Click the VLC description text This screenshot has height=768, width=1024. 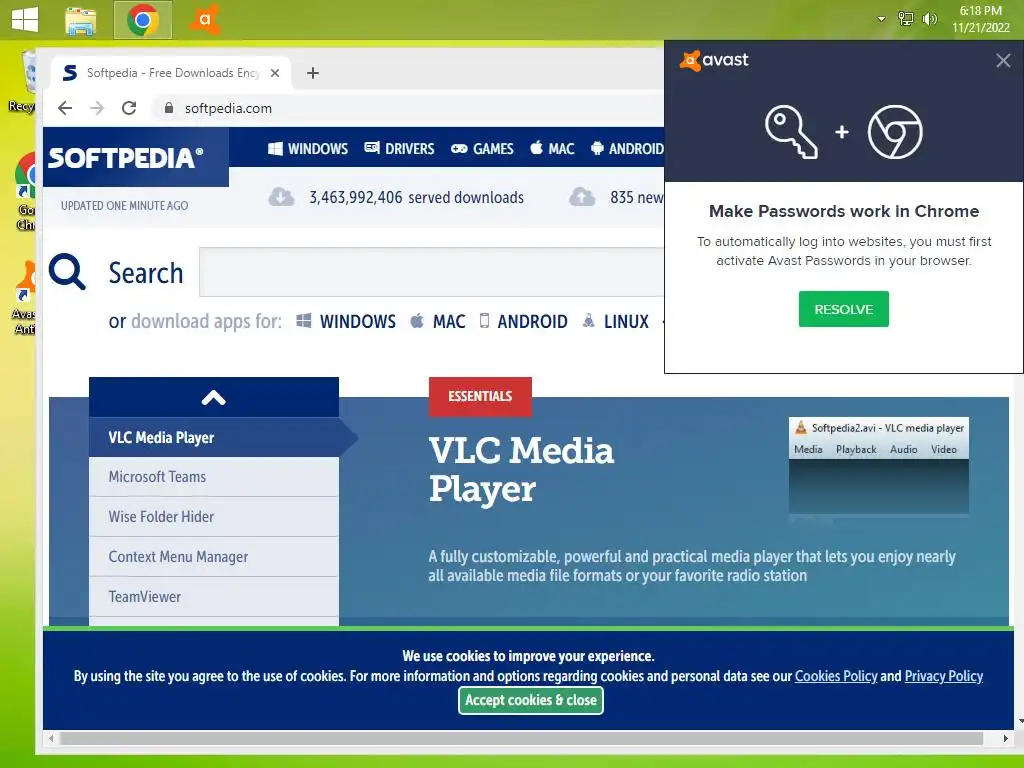(692, 566)
